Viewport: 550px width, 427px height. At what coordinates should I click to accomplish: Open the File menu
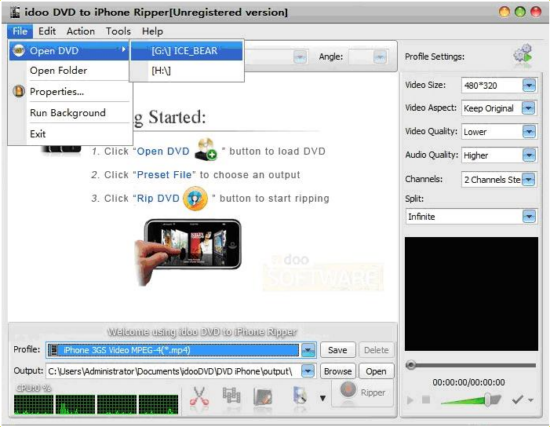pos(20,32)
